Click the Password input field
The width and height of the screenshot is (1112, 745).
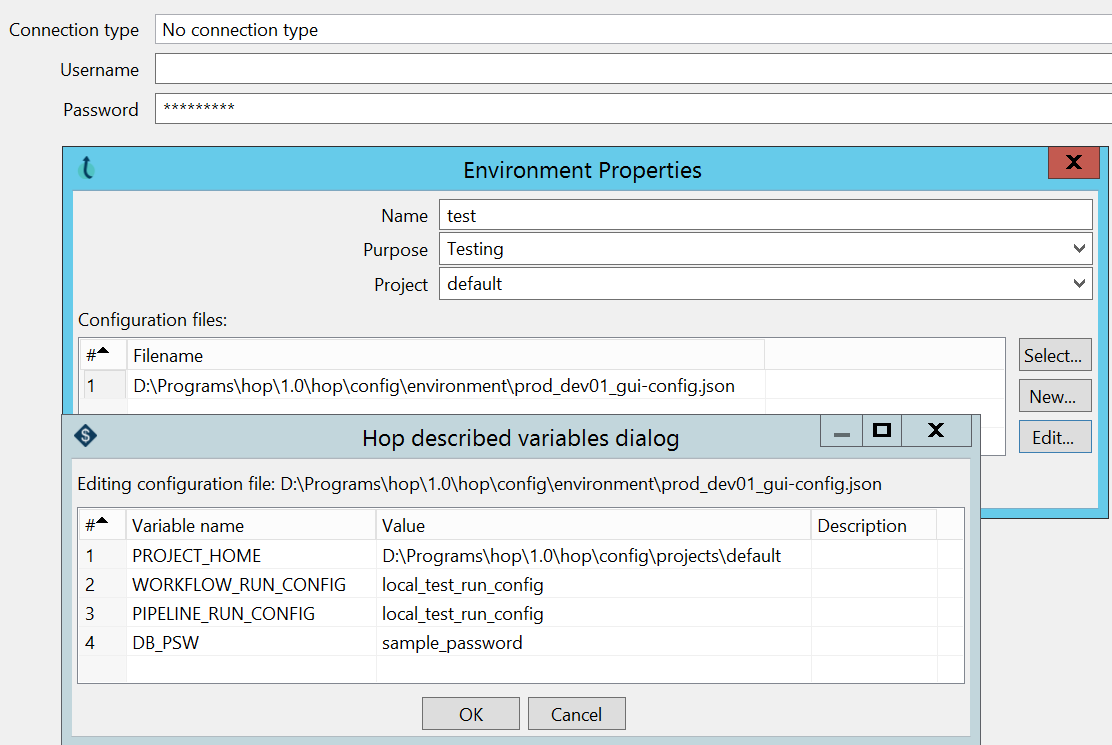pos(633,108)
